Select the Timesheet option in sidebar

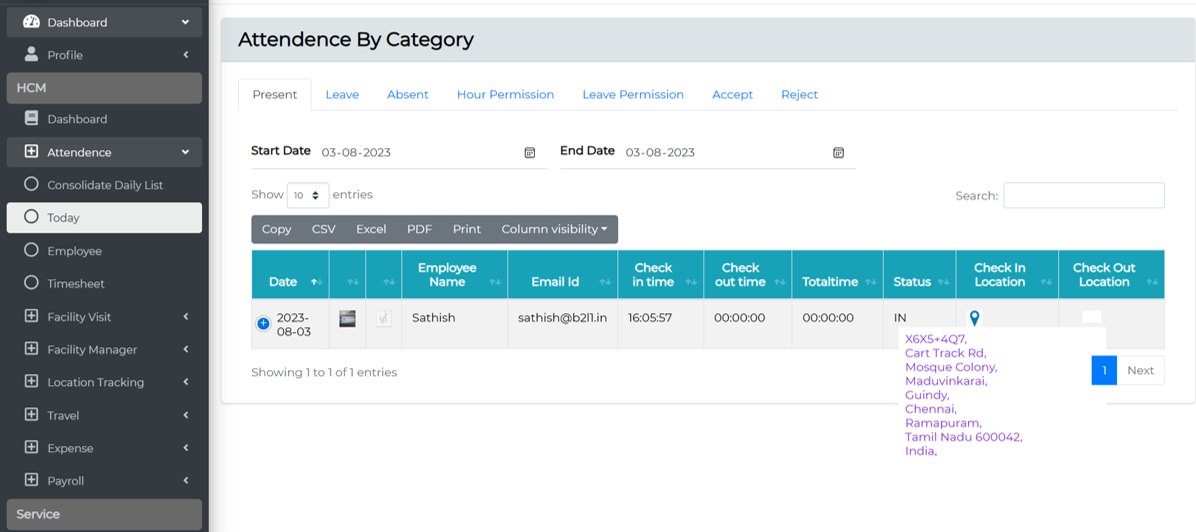coord(75,284)
